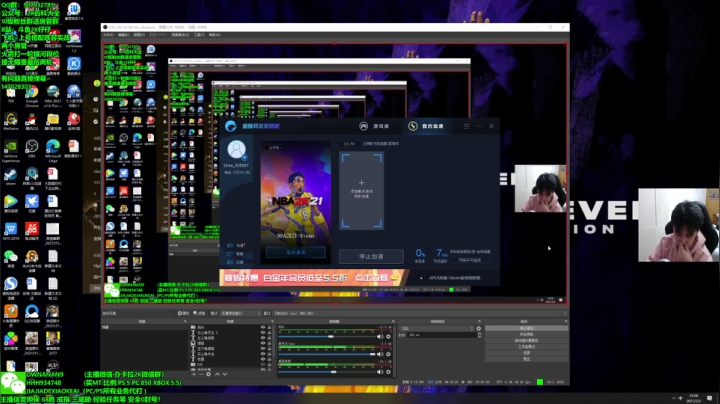720x404 pixels.
Task: Open server region dropdown on NBA2K21 card
Action: tap(276, 147)
